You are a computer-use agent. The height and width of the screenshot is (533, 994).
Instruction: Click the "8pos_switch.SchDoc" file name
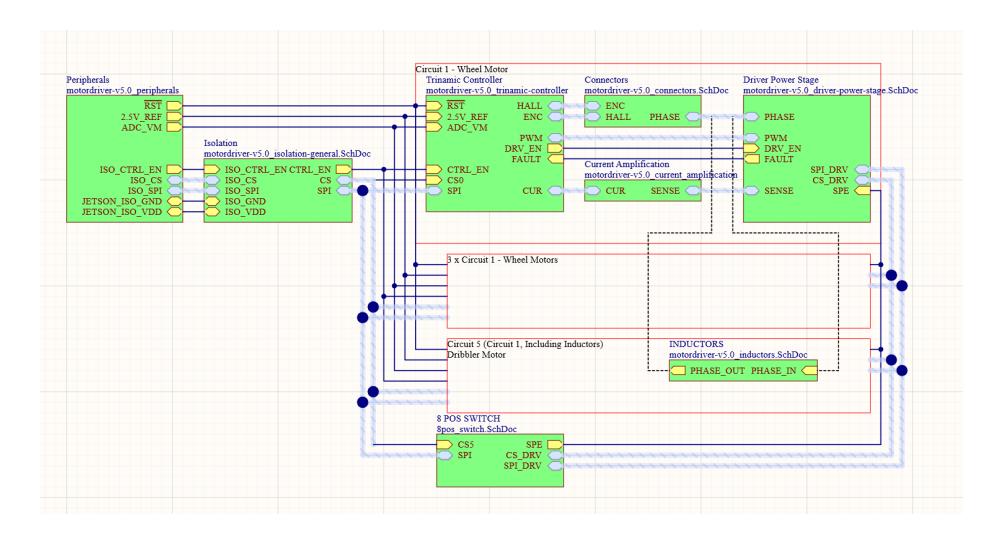477,429
